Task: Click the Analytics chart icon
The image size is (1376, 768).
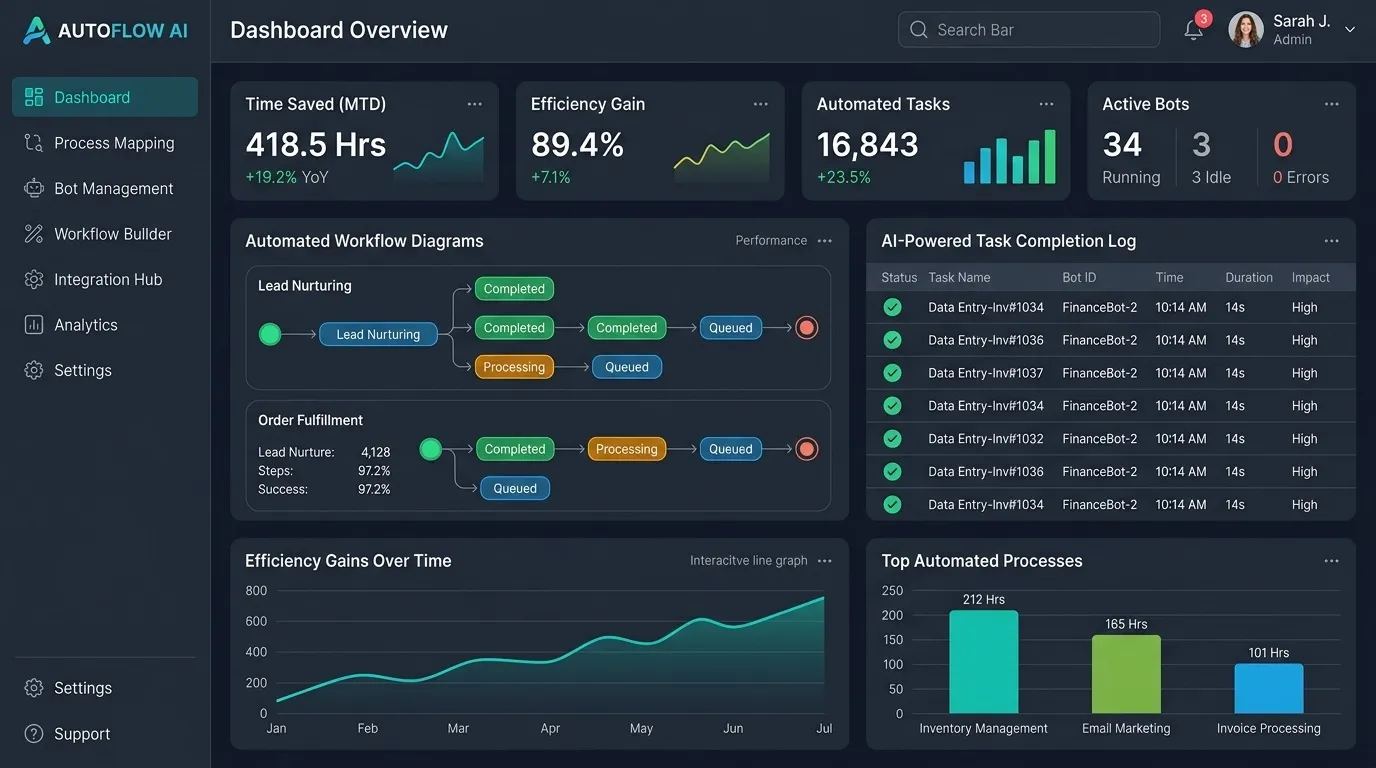Action: [34, 325]
